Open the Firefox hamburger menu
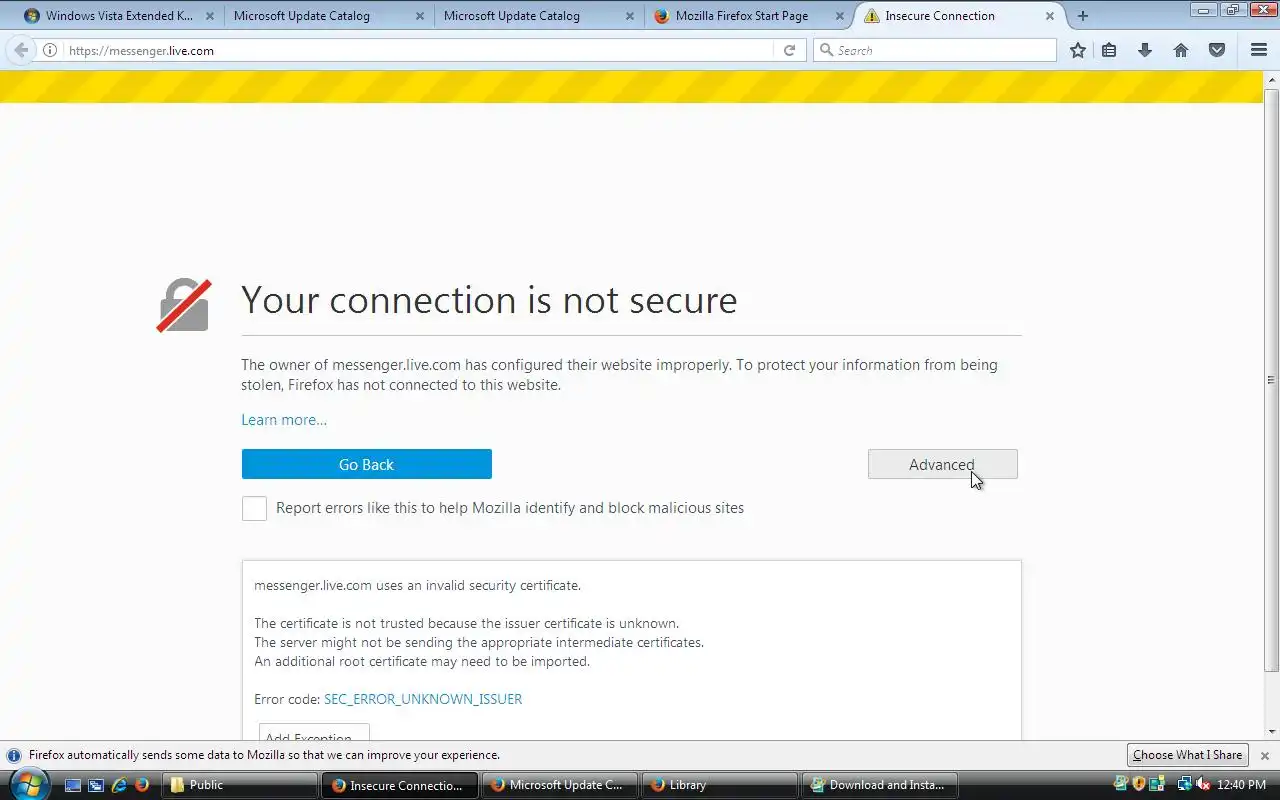This screenshot has width=1280, height=800. tap(1259, 50)
